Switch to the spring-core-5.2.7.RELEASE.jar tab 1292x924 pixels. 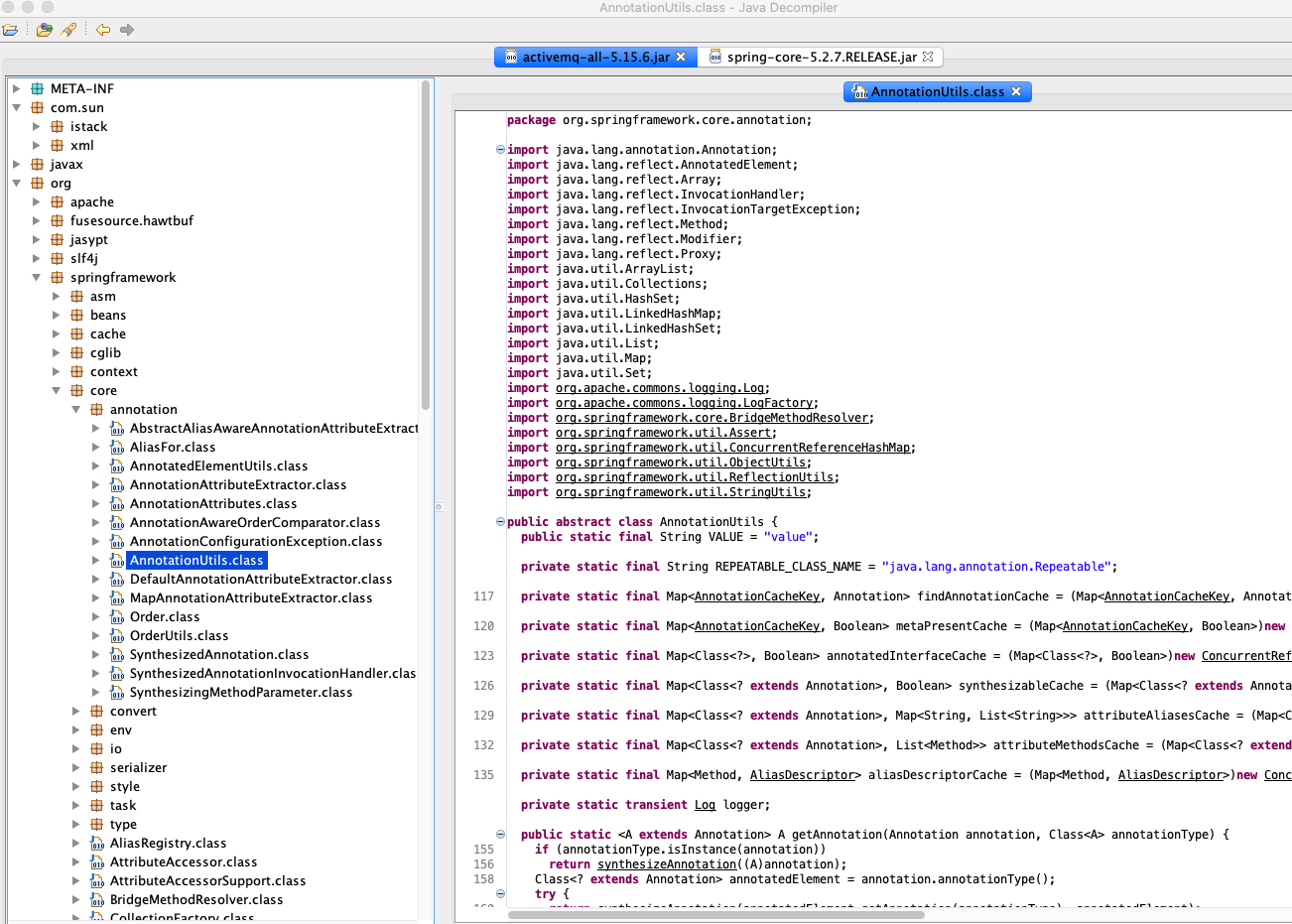coord(824,57)
